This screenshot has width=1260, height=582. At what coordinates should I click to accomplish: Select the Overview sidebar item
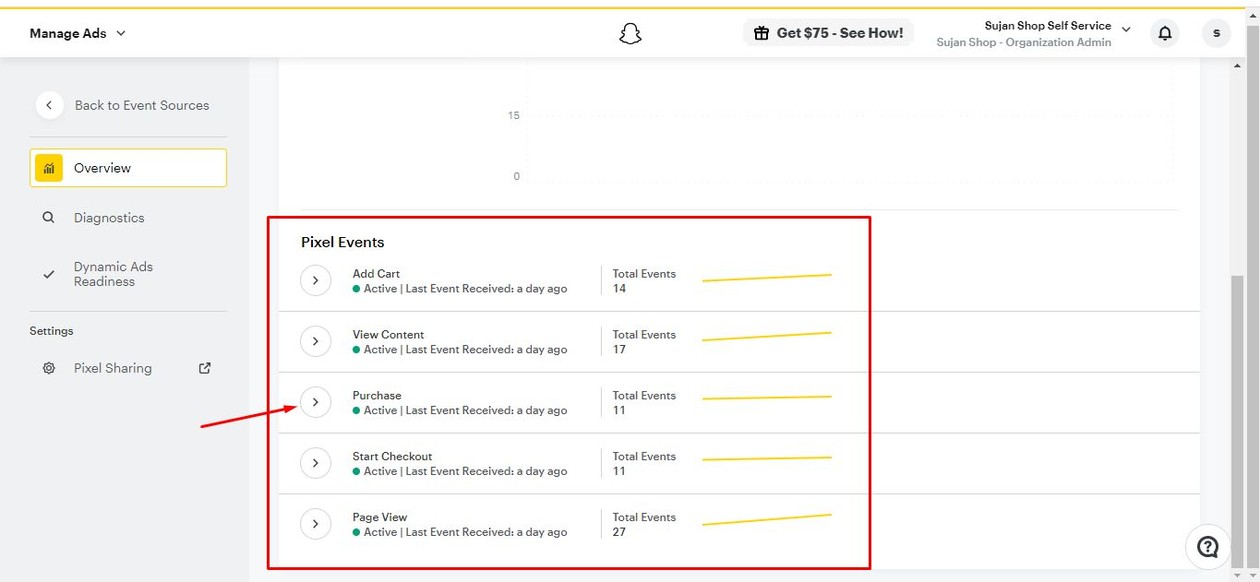tap(103, 168)
